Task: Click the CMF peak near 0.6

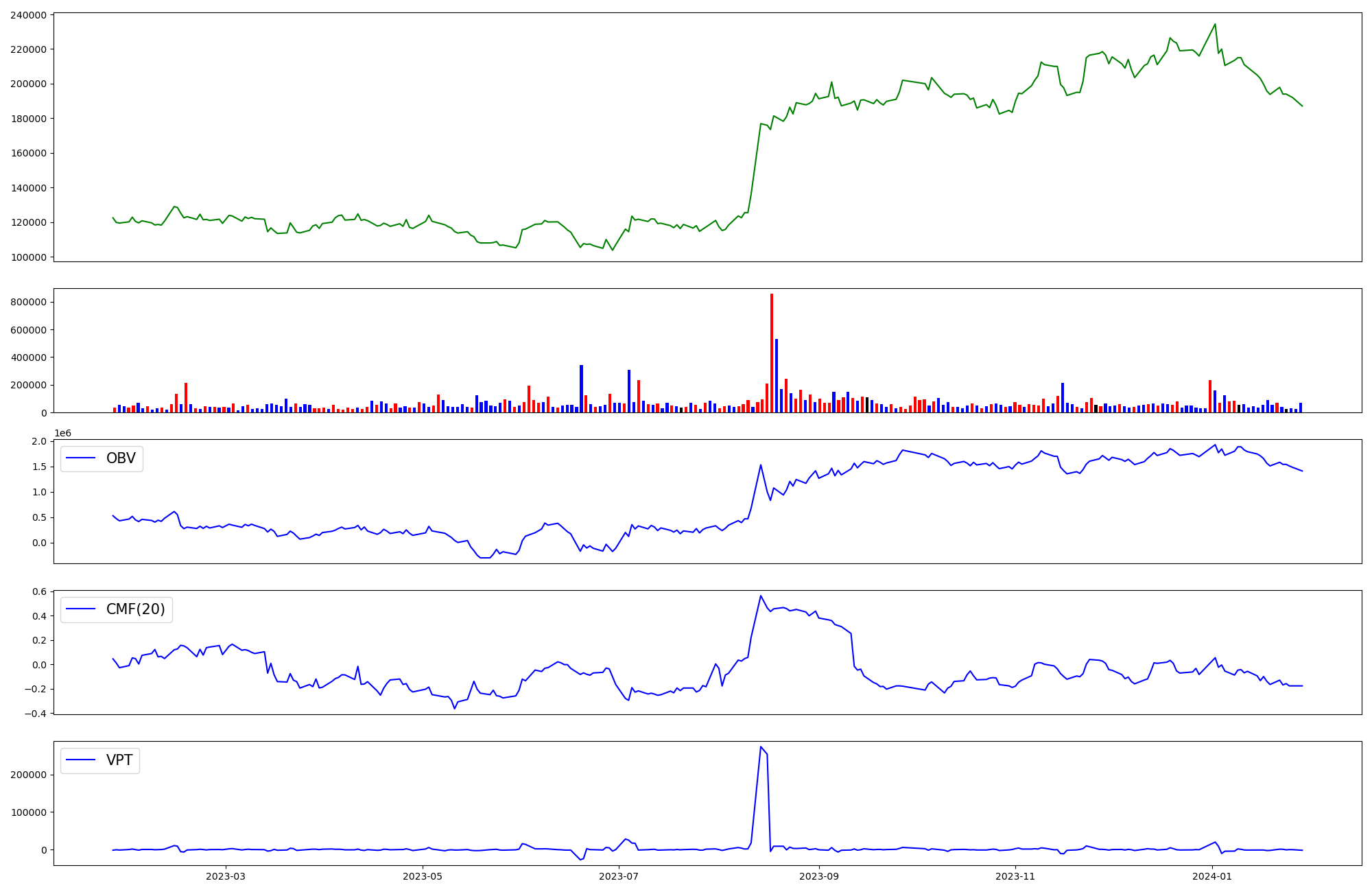Action: point(761,596)
